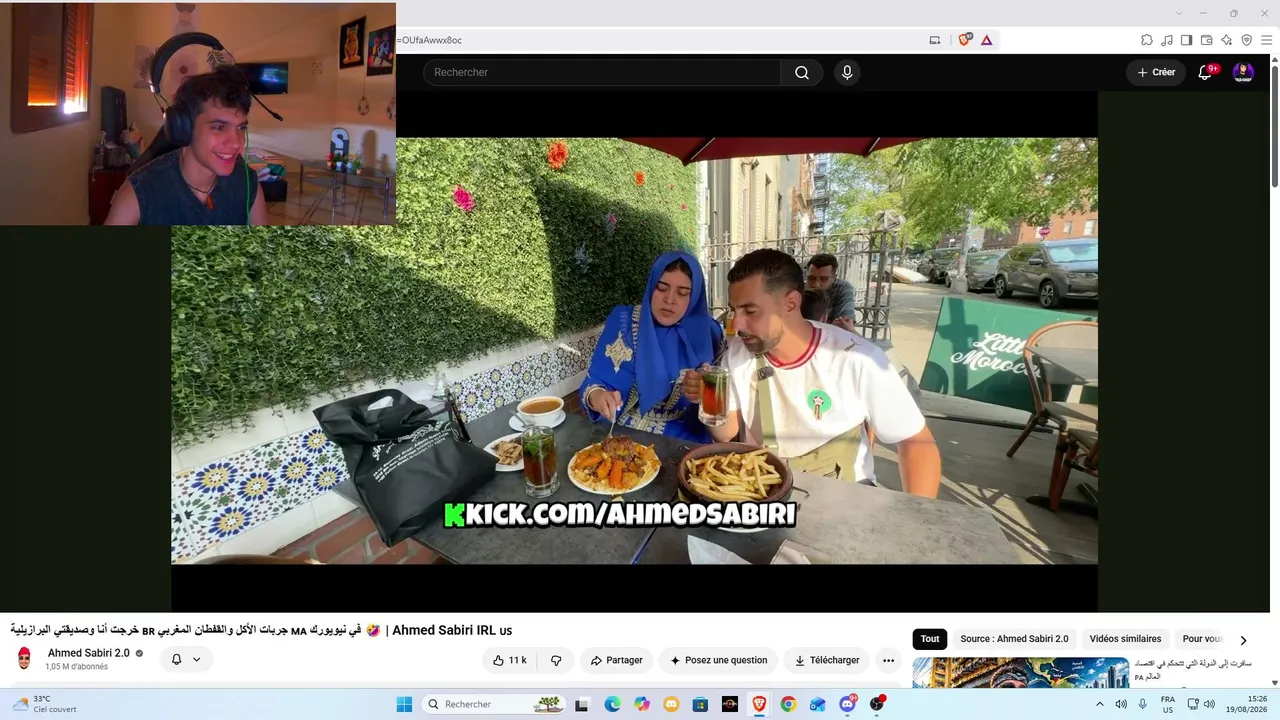Screen dimensions: 1280x720
Task: Open the Outlook icon on the taskbar
Action: coord(818,704)
